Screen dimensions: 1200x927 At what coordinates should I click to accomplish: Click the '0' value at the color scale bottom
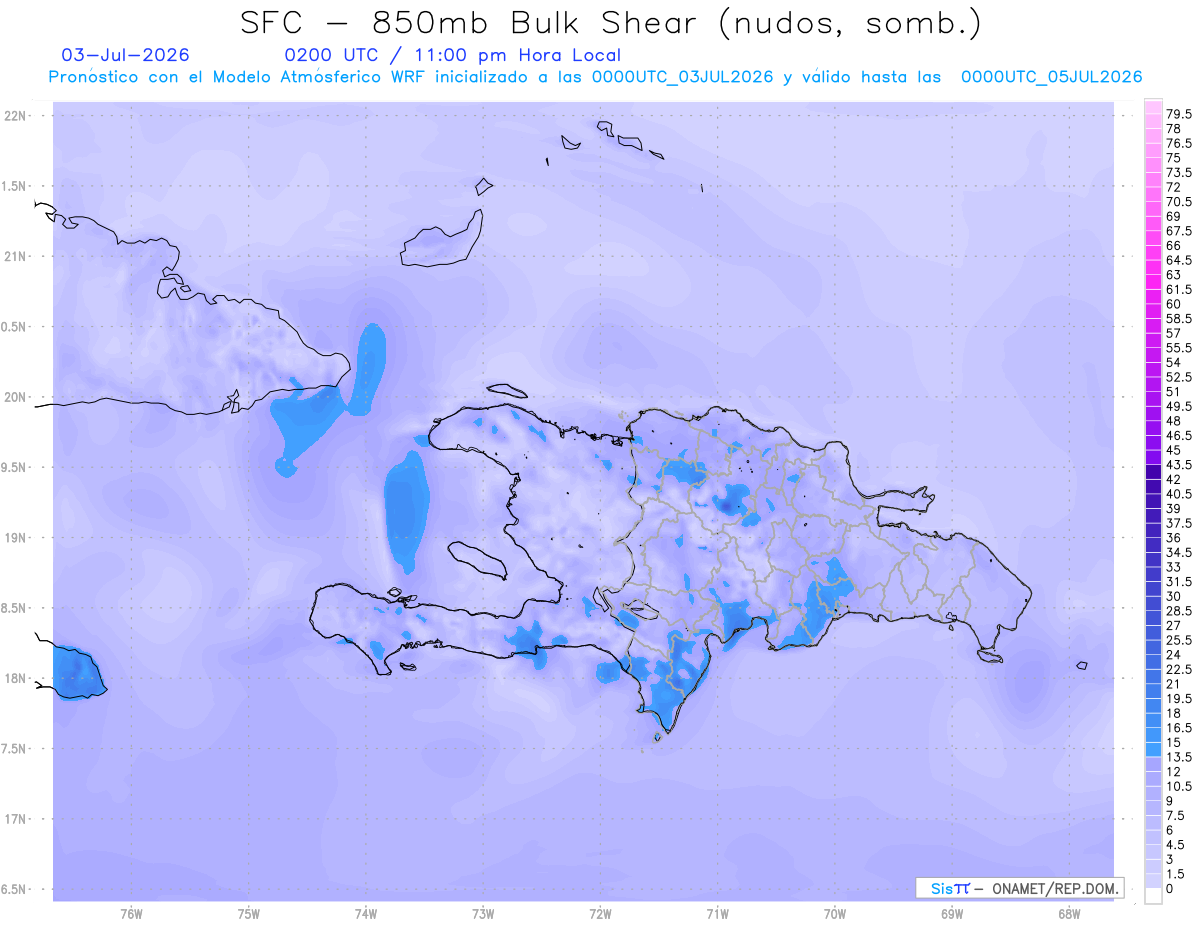tap(1170, 888)
